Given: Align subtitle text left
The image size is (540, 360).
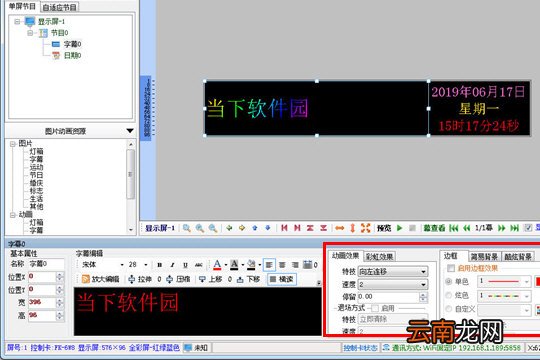Looking at the screenshot, I should (x=269, y=265).
